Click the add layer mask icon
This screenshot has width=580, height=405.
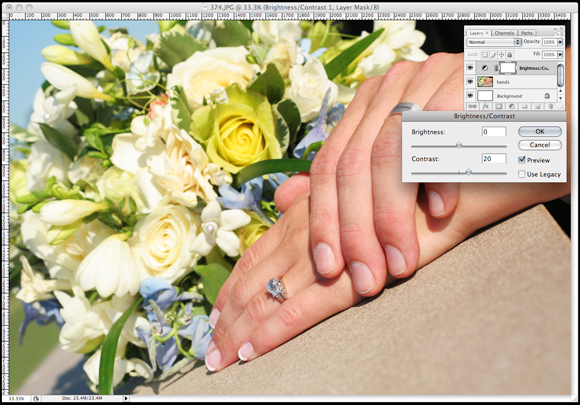pyautogui.click(x=498, y=107)
